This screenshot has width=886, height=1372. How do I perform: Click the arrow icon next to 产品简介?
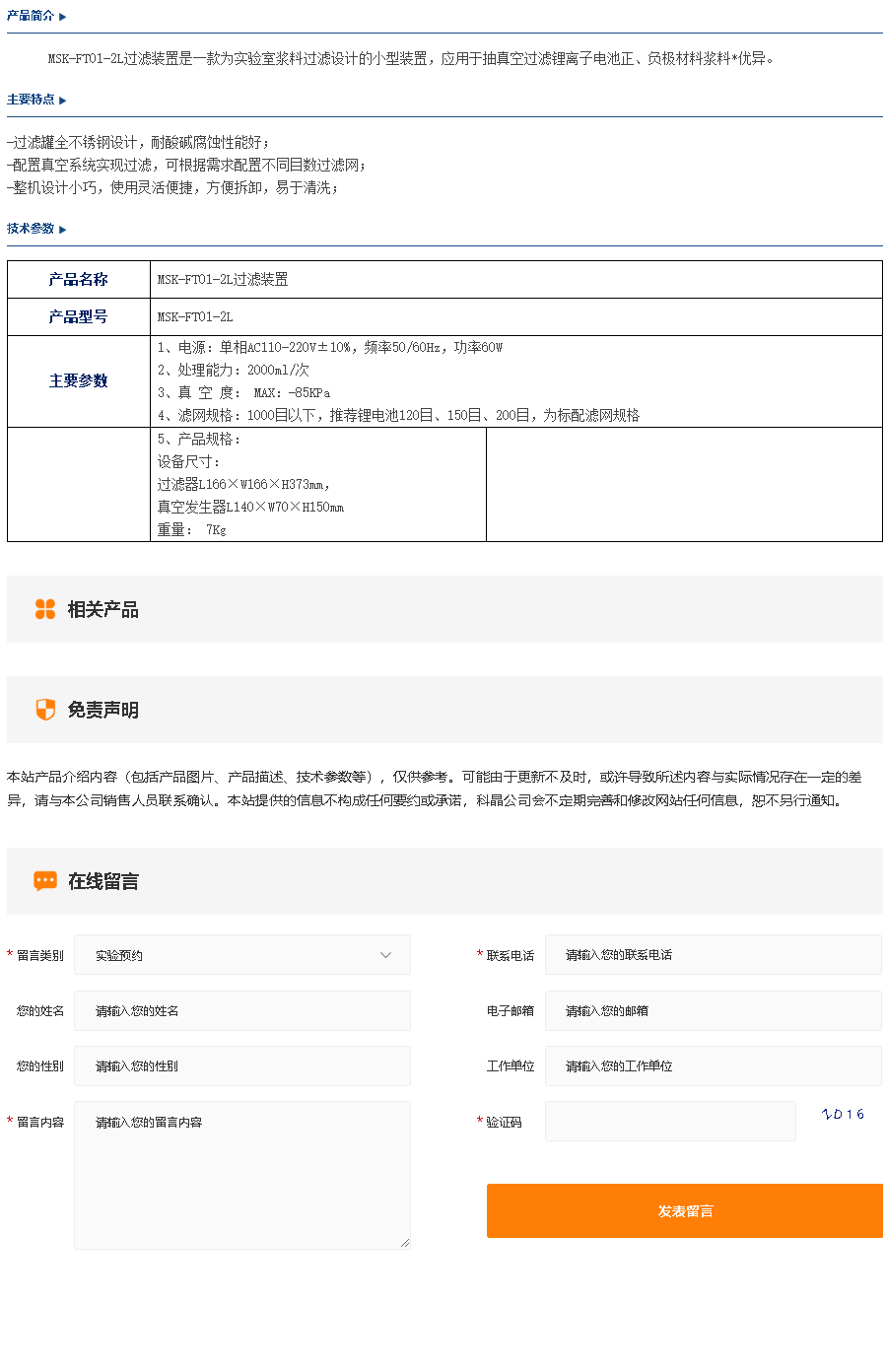(63, 17)
